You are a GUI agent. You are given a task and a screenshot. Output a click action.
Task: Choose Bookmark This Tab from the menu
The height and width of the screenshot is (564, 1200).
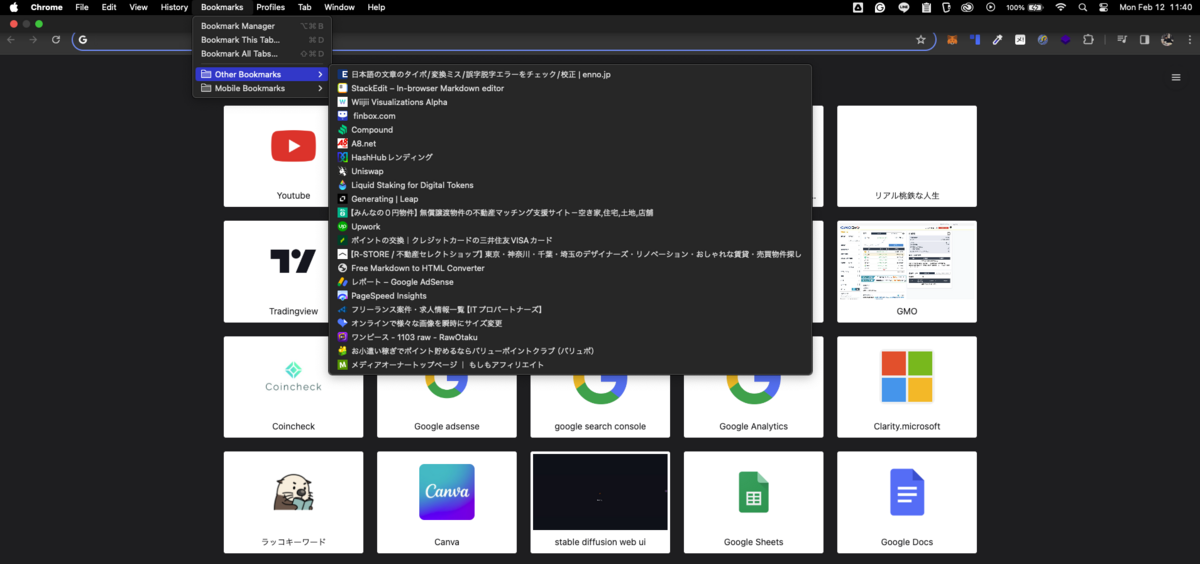coord(262,40)
